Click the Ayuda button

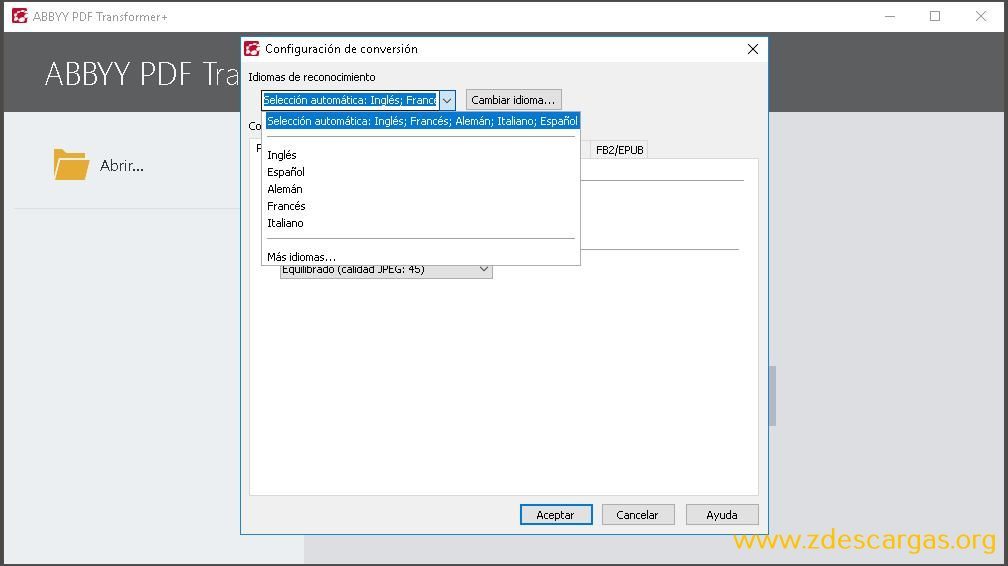722,515
